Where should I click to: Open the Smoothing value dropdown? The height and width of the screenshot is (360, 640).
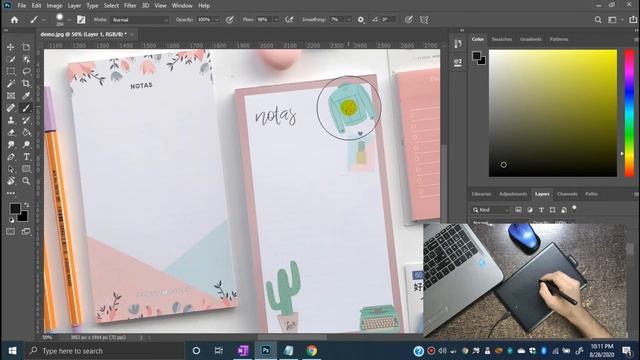[349, 20]
